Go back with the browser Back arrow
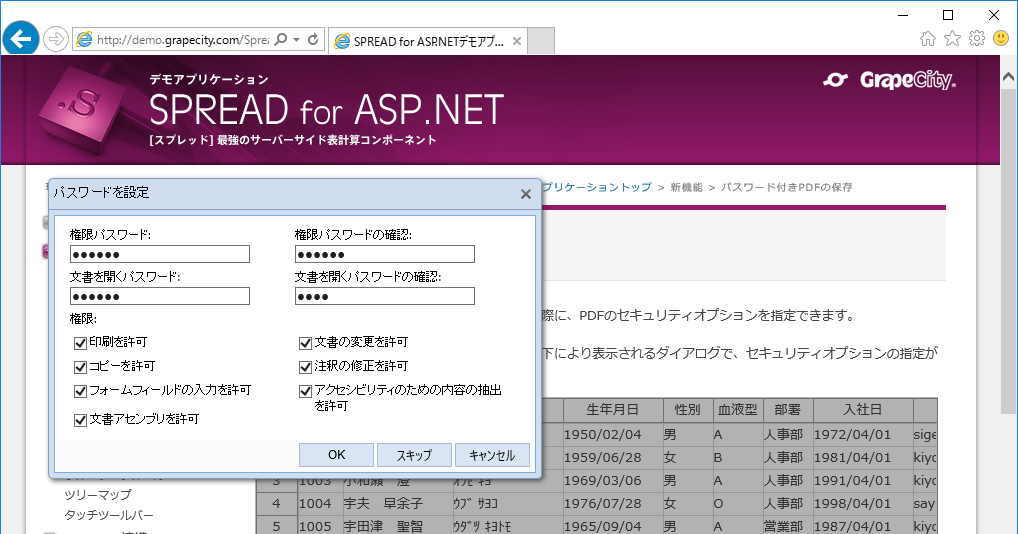Viewport: 1018px width, 534px height. 21,39
